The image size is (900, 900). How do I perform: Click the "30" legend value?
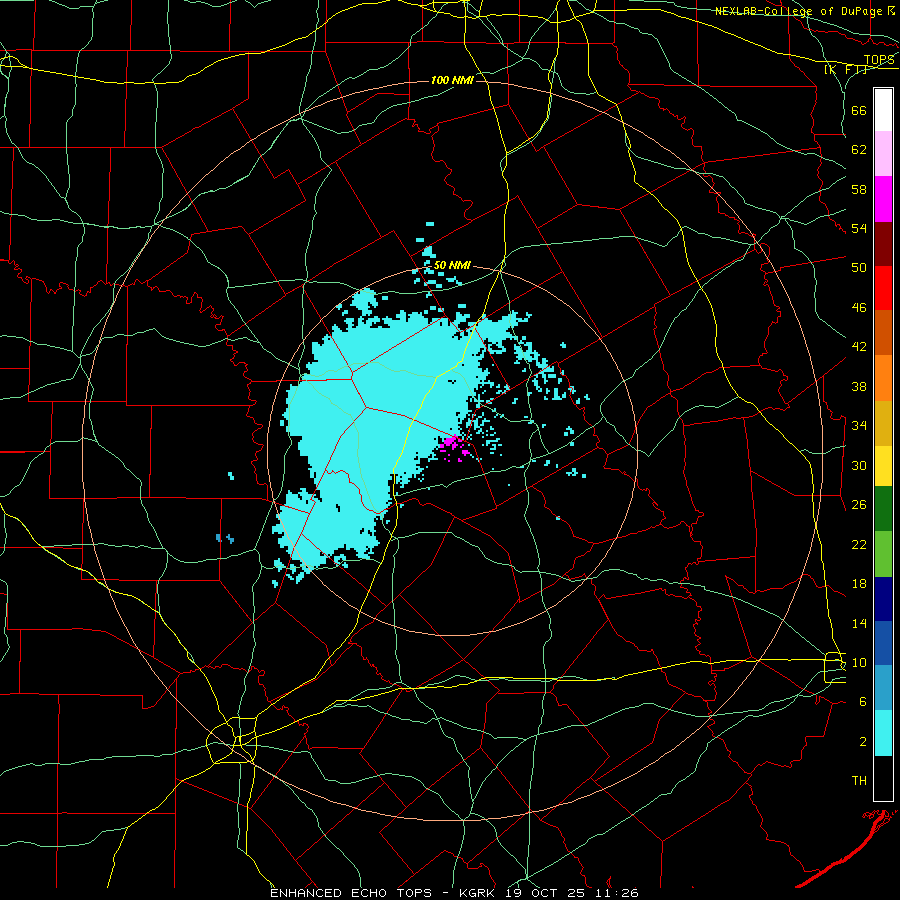(859, 465)
